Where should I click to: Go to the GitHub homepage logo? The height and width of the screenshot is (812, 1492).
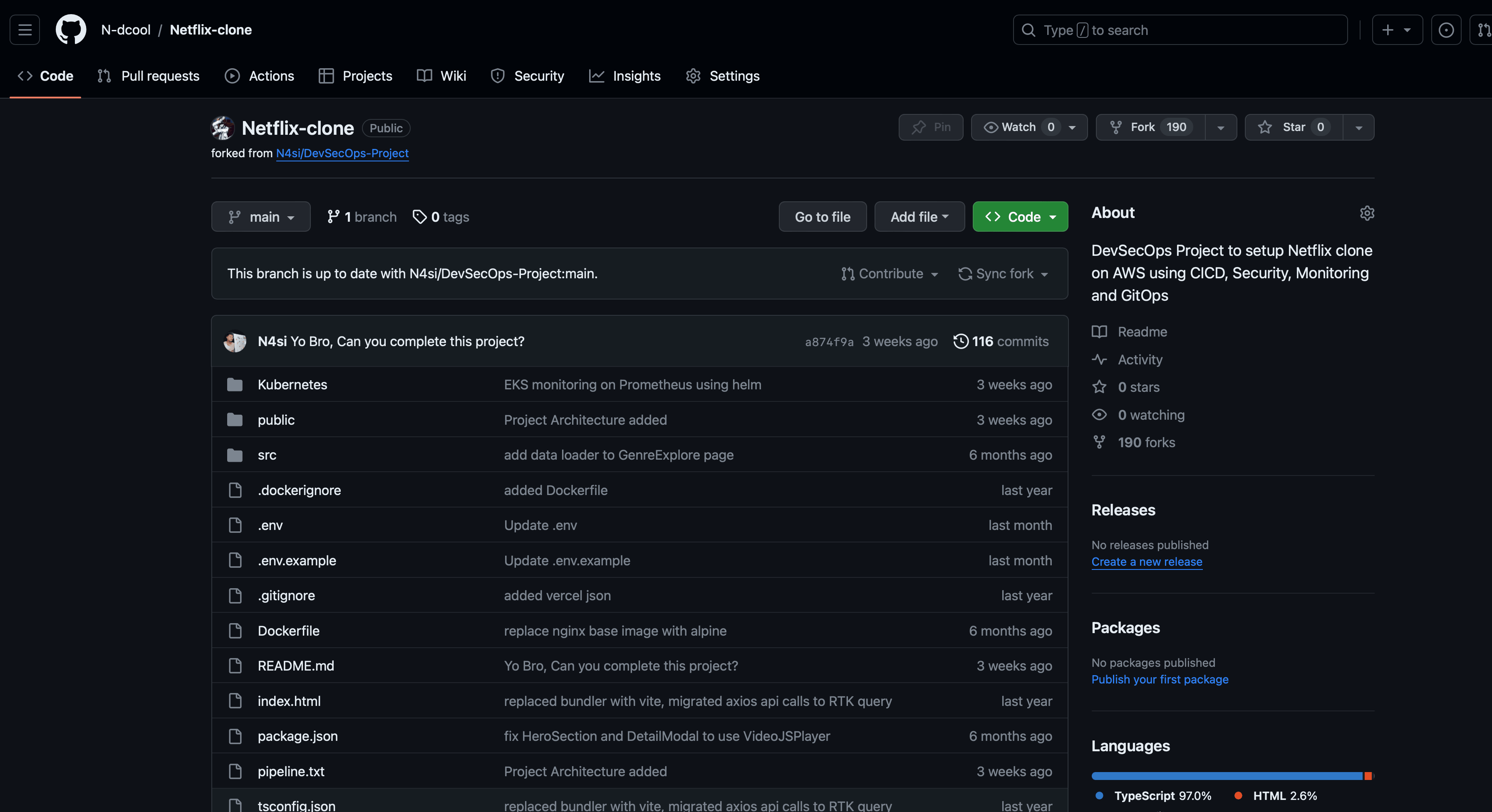71,30
